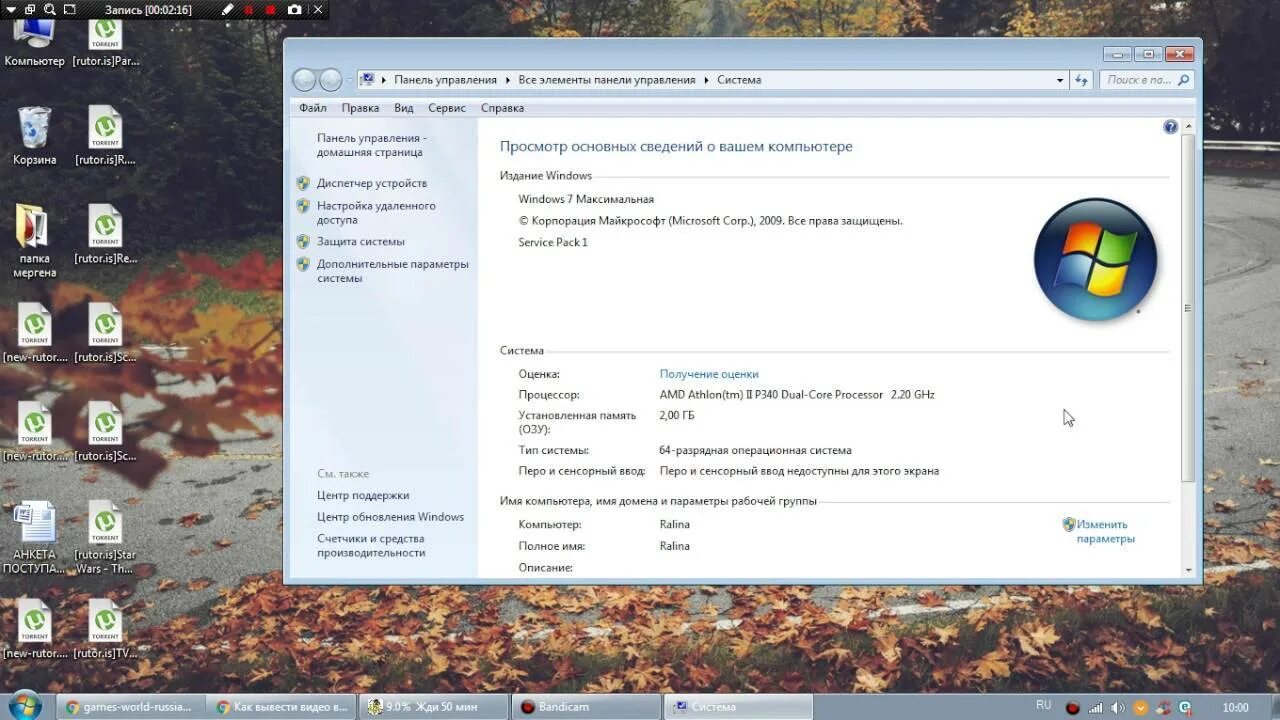This screenshot has height=720, width=1280.
Task: Click the taskbar clock showing 10:00
Action: [1236, 708]
